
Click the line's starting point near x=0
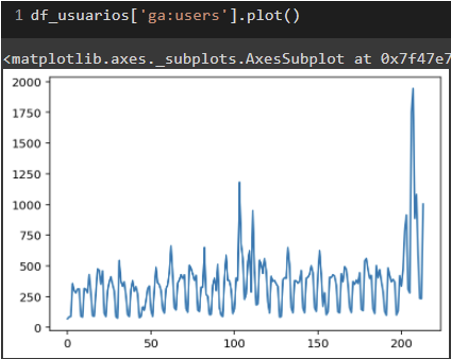coord(67,319)
